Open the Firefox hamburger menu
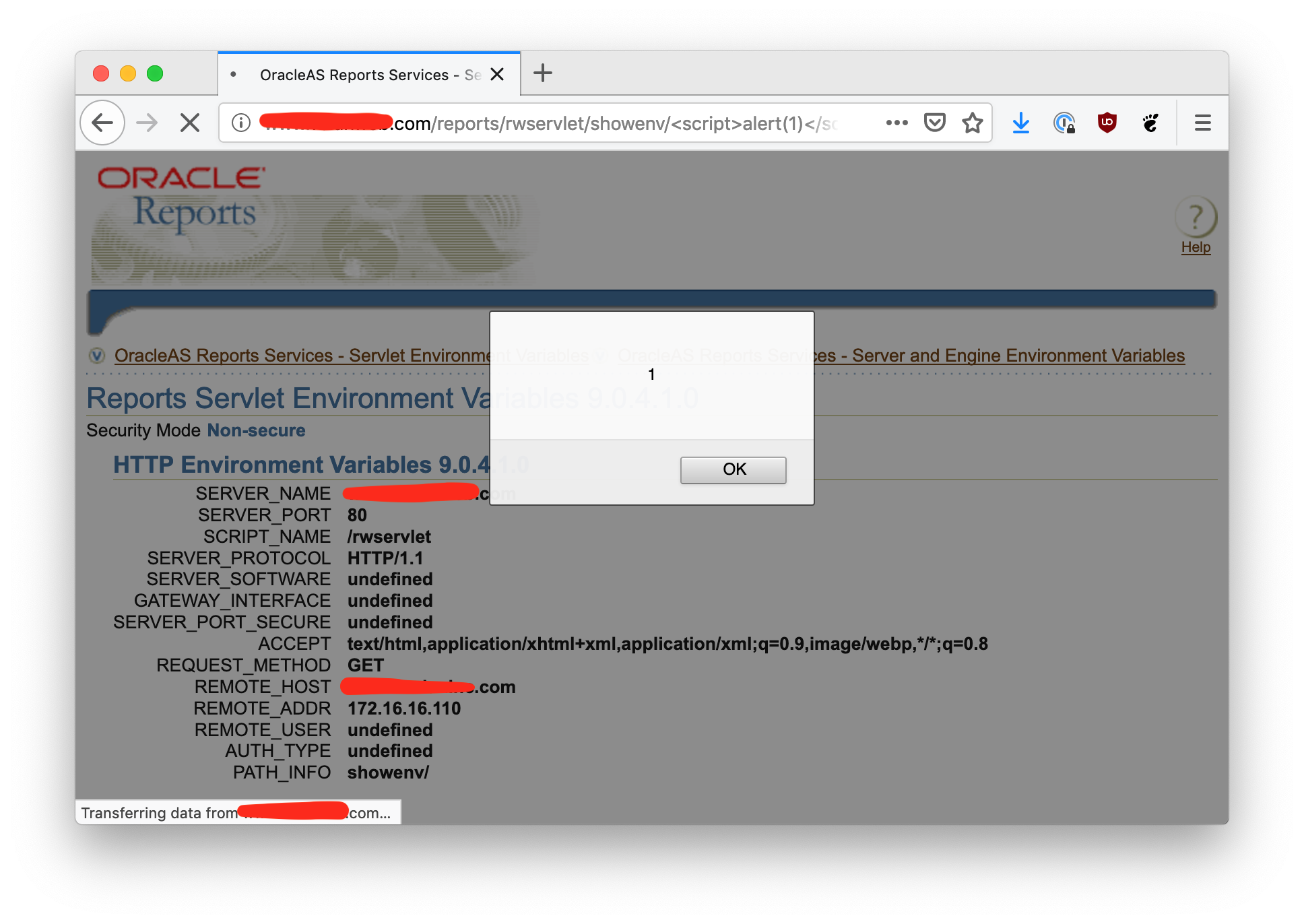 (1202, 123)
